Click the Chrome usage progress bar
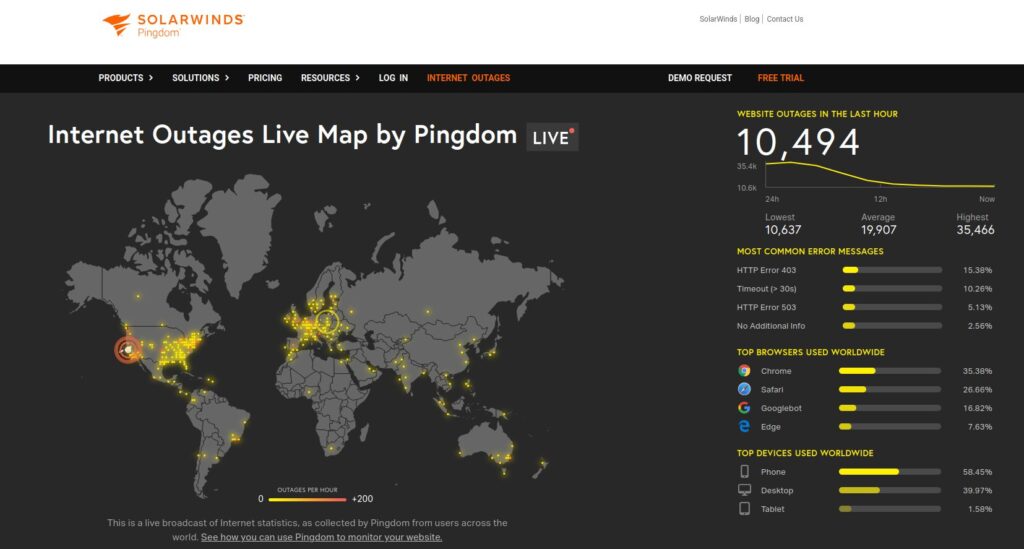The width and height of the screenshot is (1024, 549). [889, 371]
